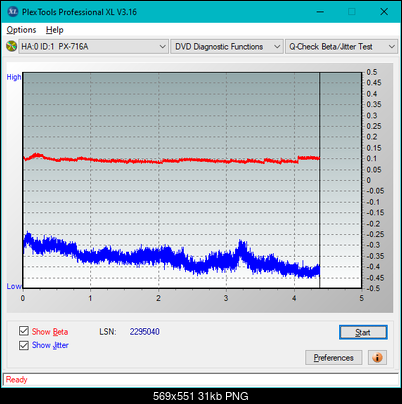Click the blue Show Jitter label
Viewport: 402px width, 404px height.
pyautogui.click(x=50, y=345)
